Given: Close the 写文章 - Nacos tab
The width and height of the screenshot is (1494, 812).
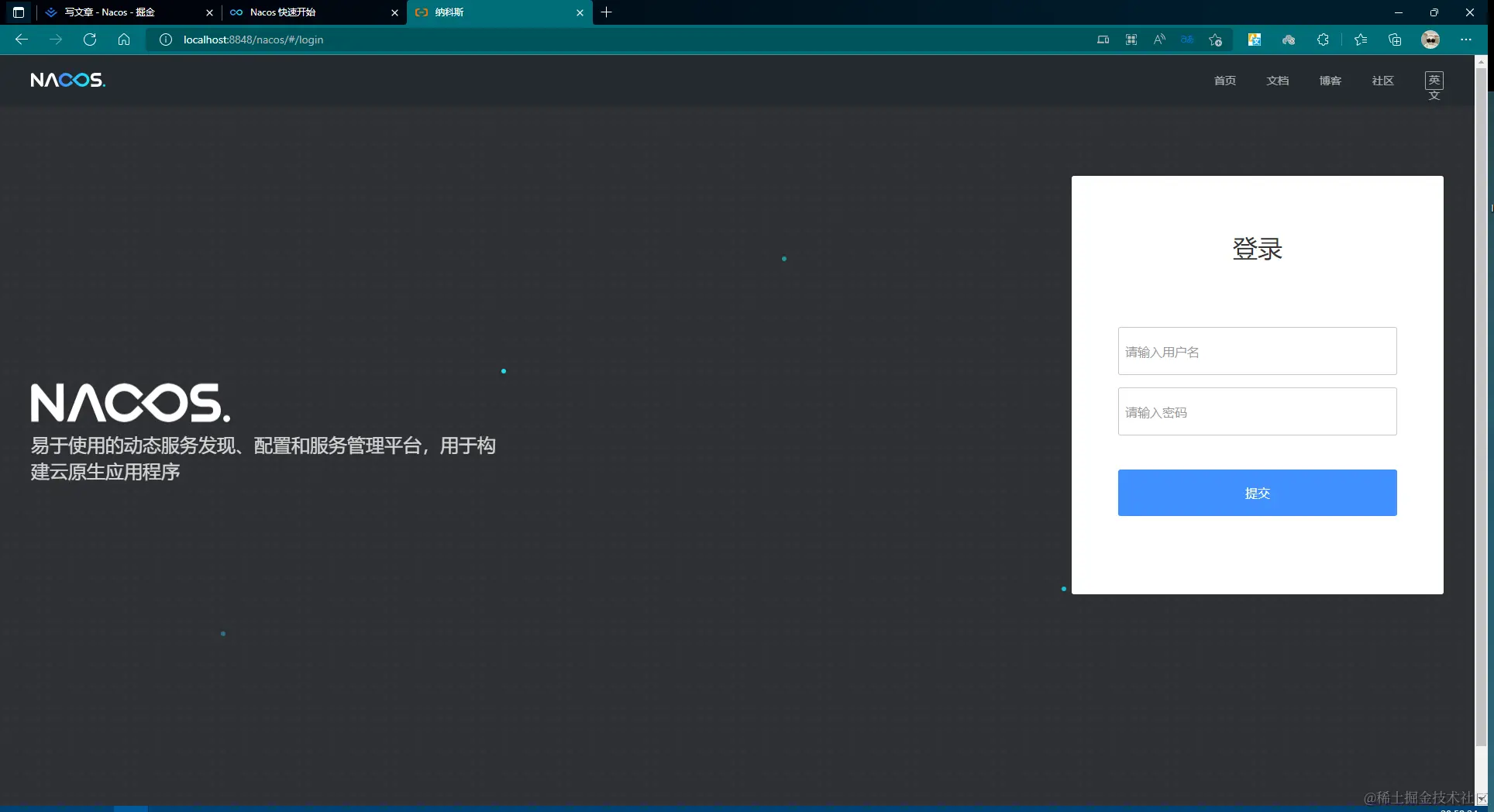Looking at the screenshot, I should point(209,12).
